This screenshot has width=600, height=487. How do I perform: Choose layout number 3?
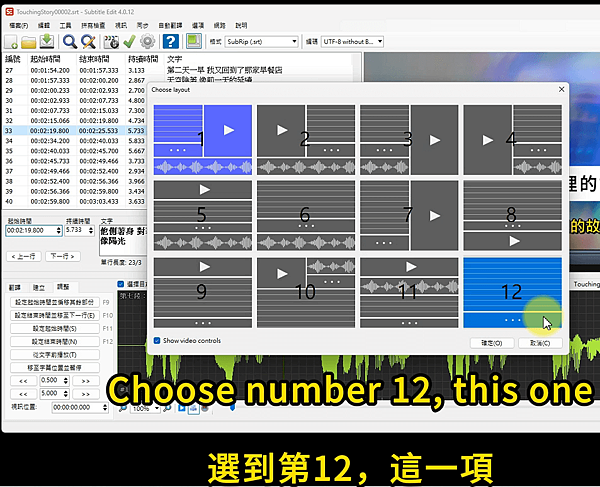[x=409, y=140]
